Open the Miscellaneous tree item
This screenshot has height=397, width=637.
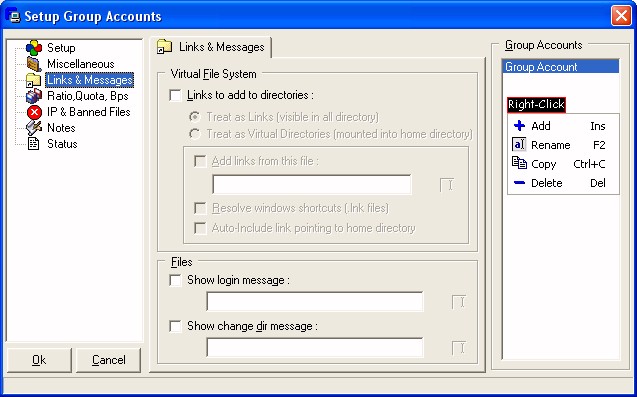[81, 64]
